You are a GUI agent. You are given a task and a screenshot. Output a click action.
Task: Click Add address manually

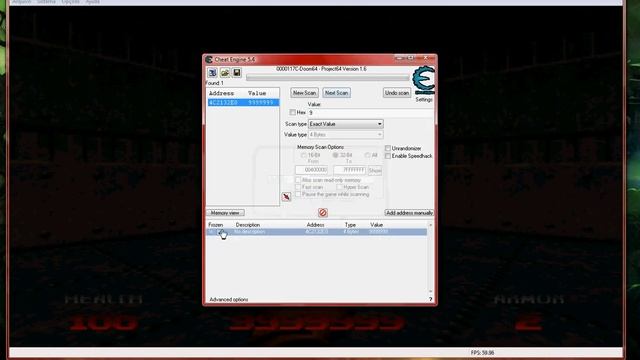tap(409, 213)
